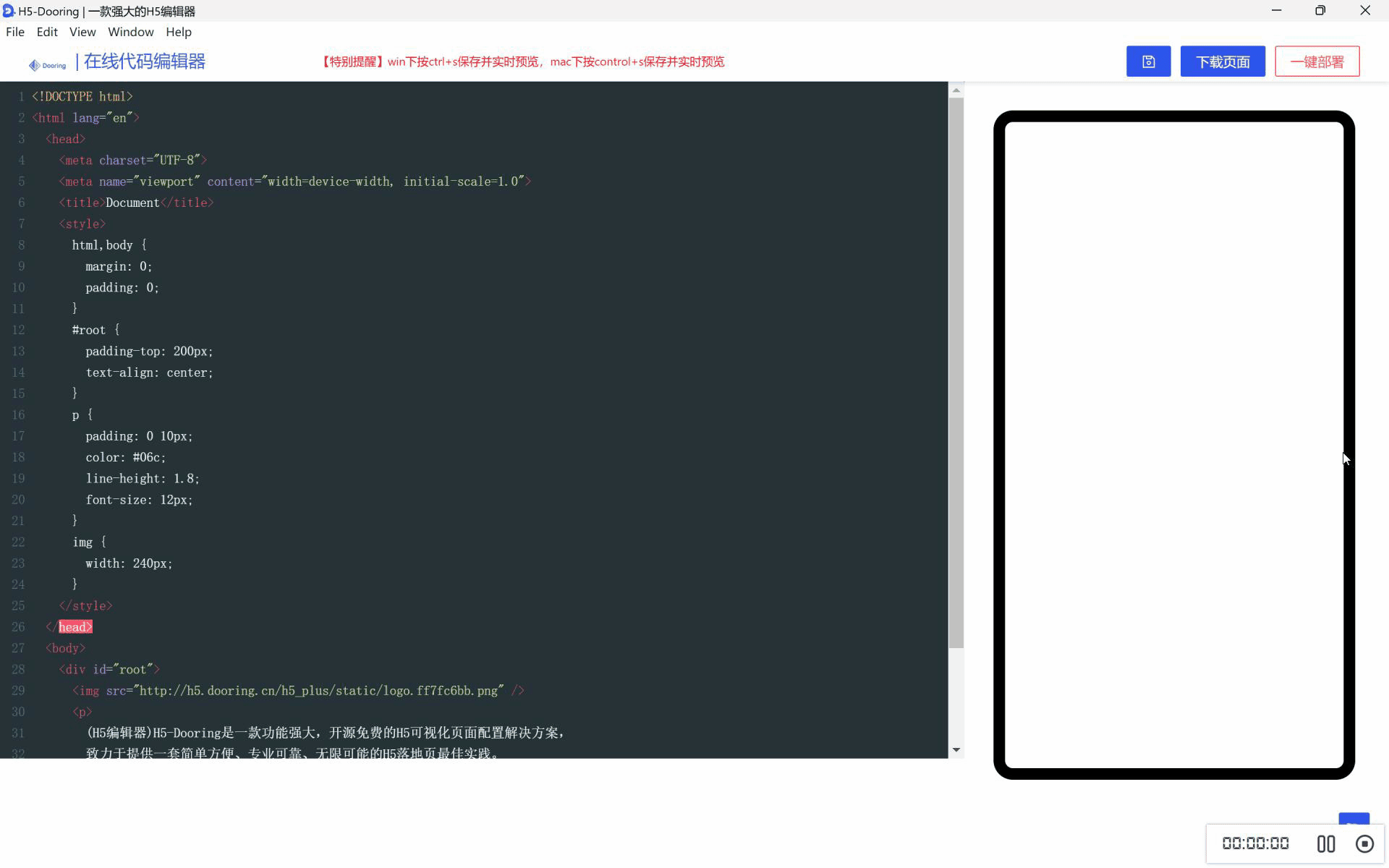Select the File menu item
The image size is (1389, 868).
15,32
